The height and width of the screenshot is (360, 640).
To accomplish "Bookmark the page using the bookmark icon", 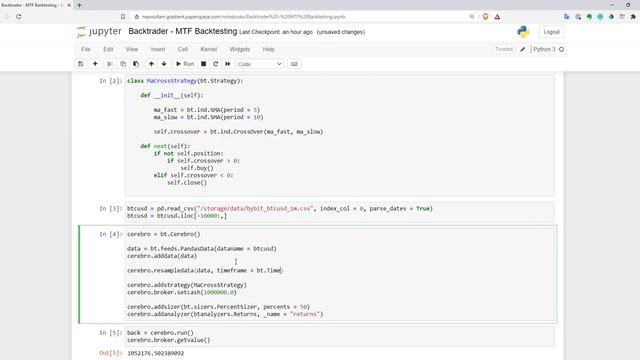I will tap(123, 17).
